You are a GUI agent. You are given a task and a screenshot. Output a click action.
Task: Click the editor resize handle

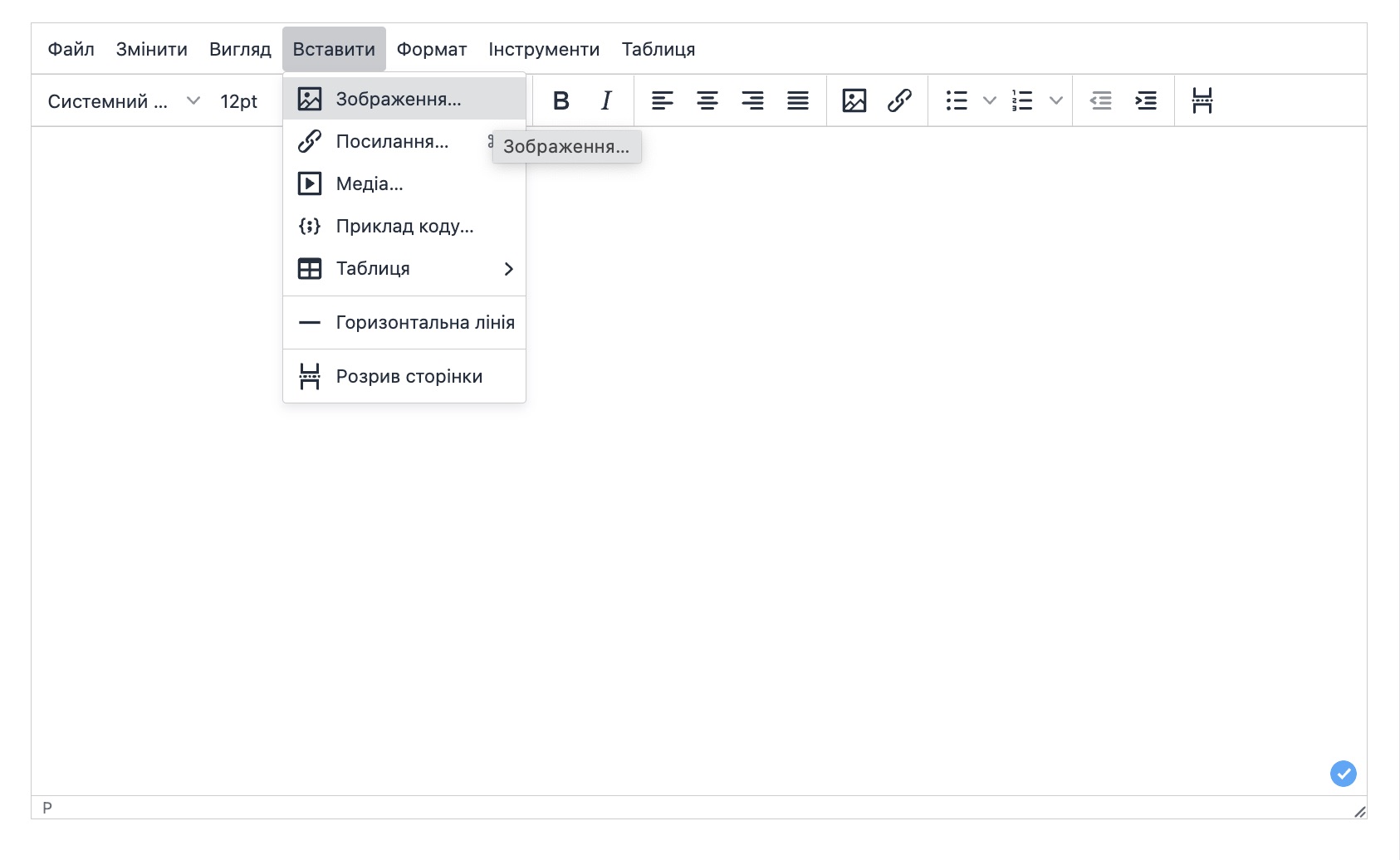(x=1359, y=811)
